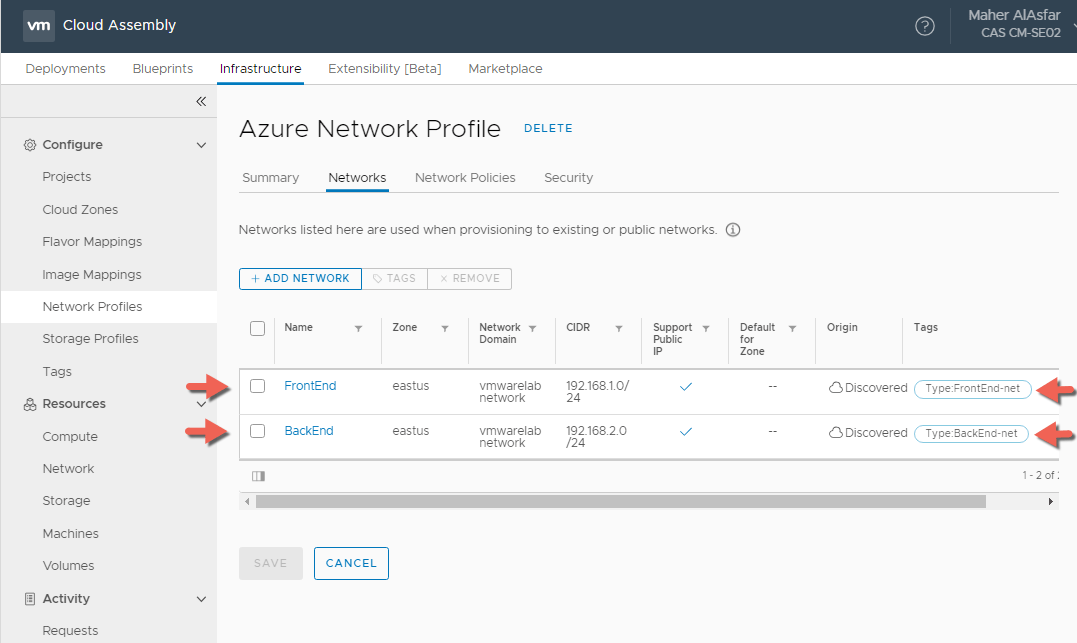1077x643 pixels.
Task: Collapse the sidebar with double-chevron icon
Action: point(200,102)
